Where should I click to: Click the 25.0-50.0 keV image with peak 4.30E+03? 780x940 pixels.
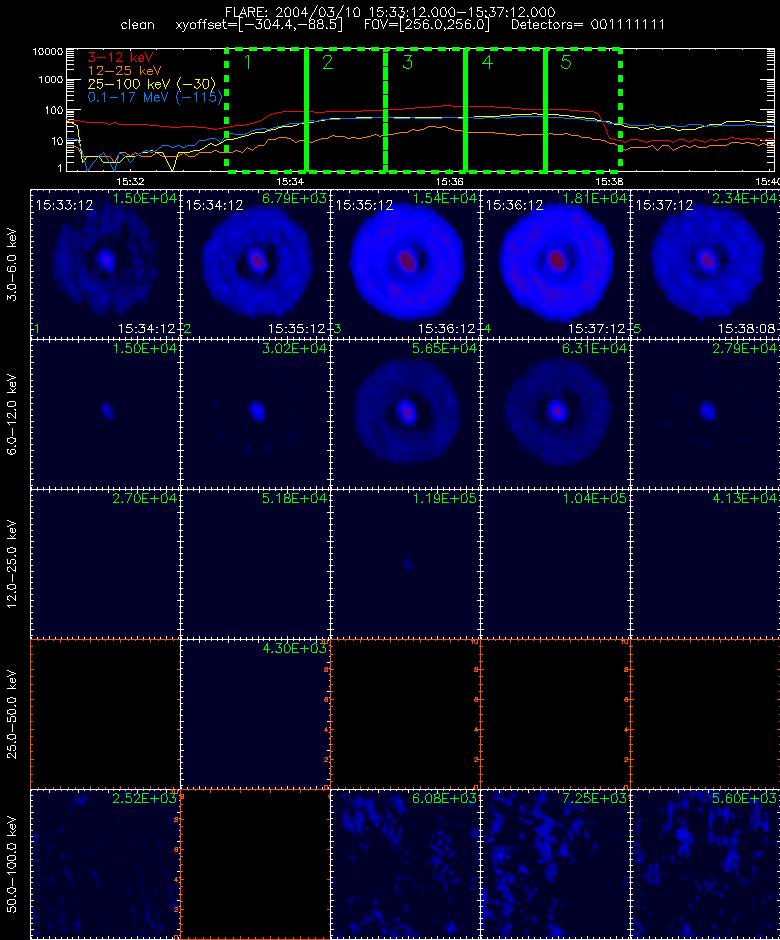[x=255, y=714]
